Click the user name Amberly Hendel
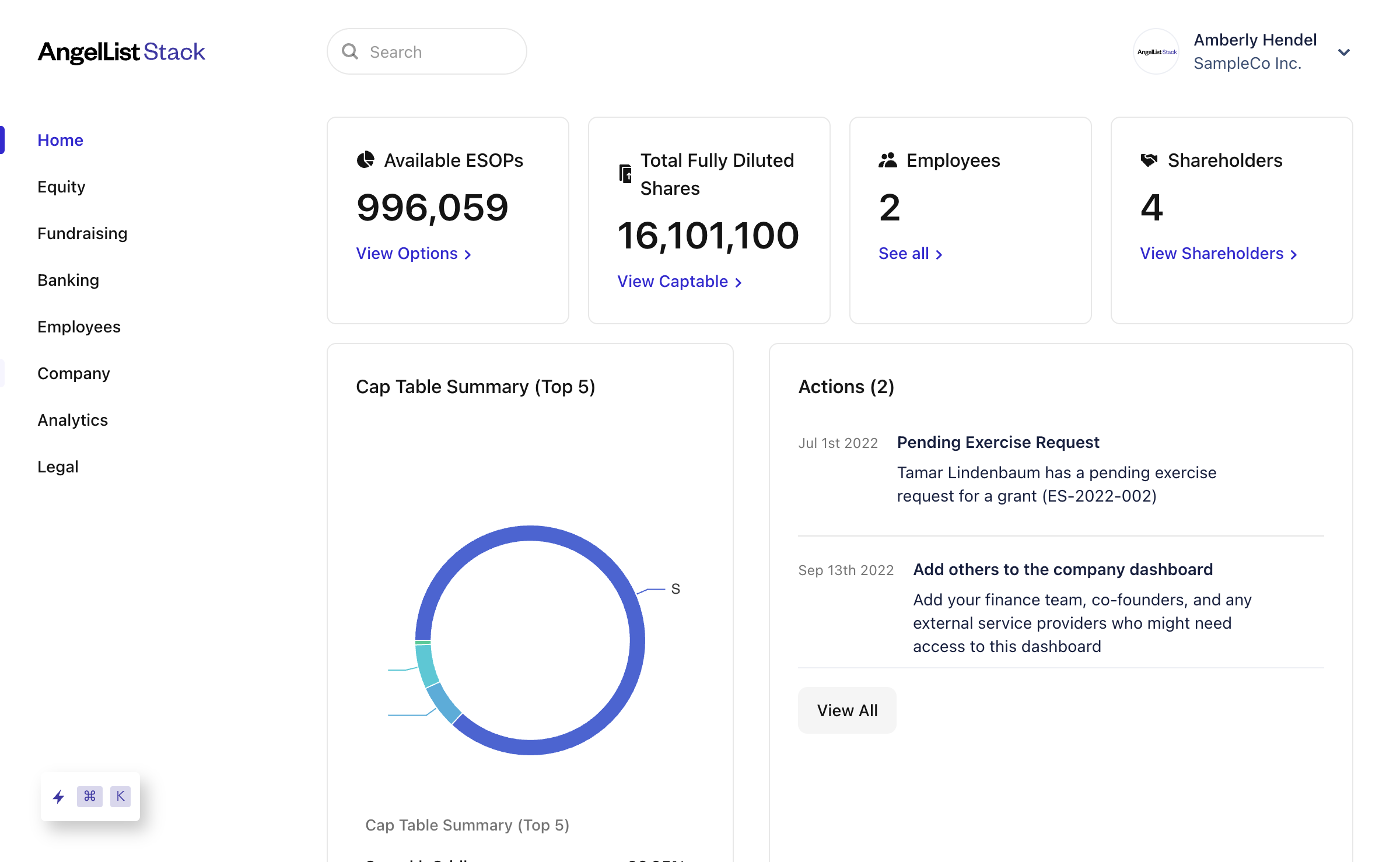This screenshot has height=862, width=1400. tap(1255, 40)
